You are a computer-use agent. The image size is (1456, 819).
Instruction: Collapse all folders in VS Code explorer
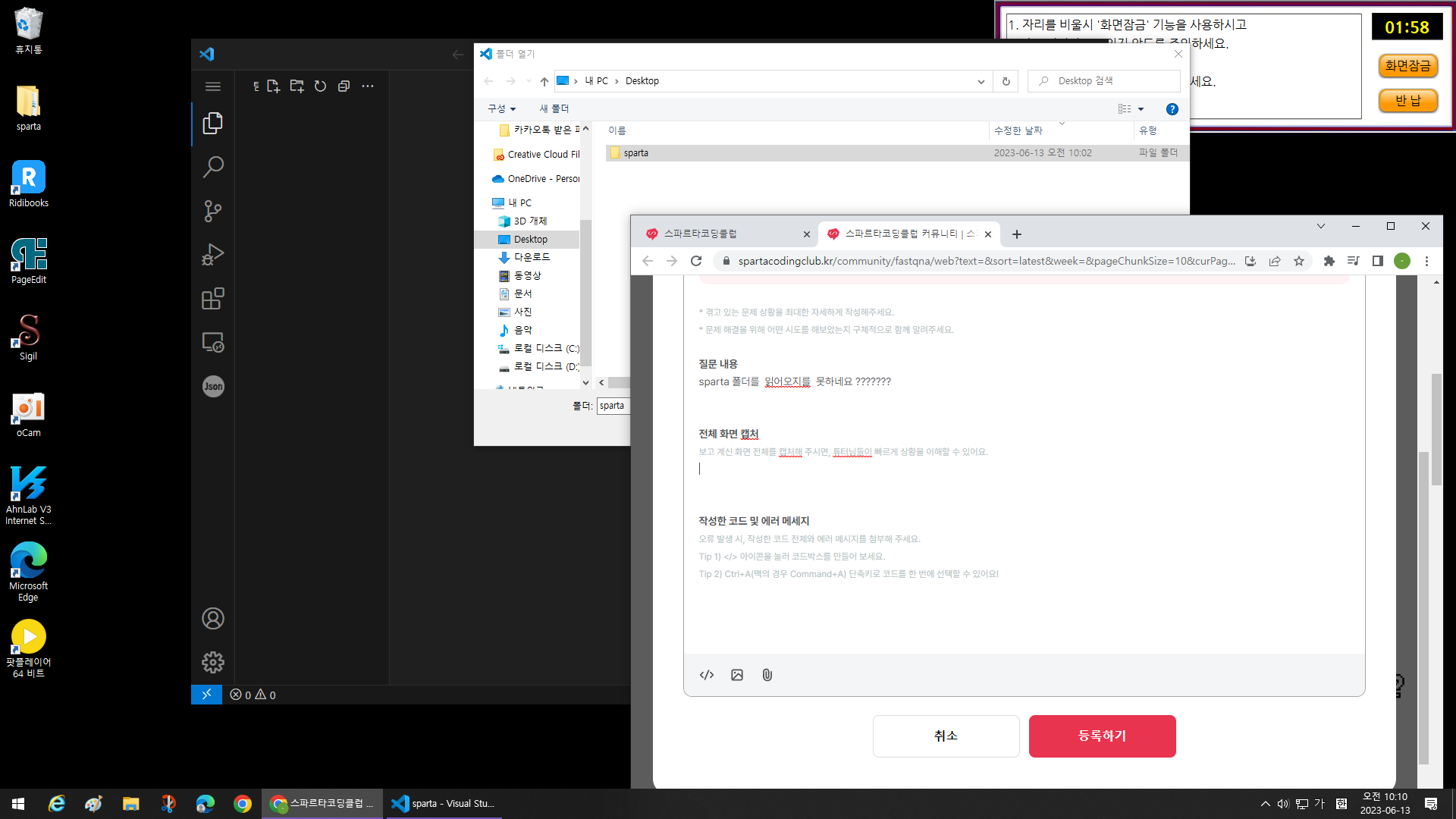(x=344, y=86)
